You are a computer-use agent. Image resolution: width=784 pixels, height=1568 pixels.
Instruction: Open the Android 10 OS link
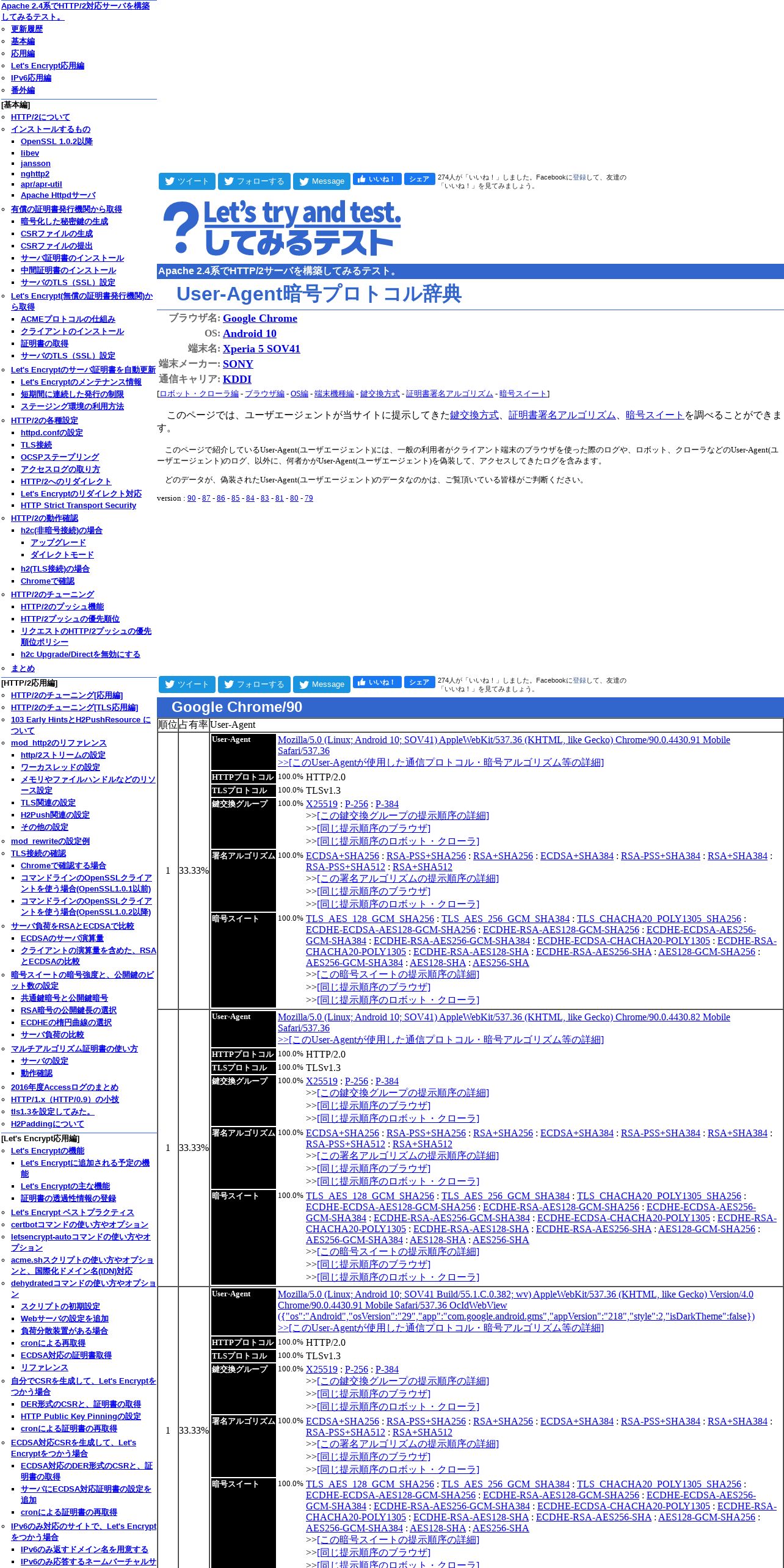pyautogui.click(x=250, y=333)
